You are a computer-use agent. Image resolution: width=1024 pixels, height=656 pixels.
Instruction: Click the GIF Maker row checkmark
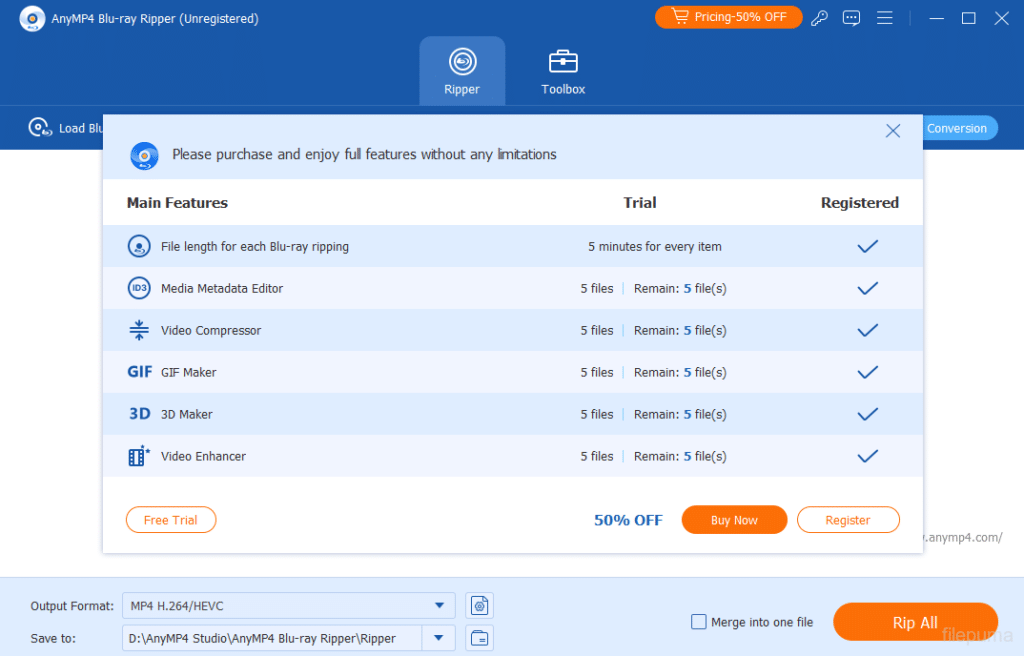click(867, 372)
